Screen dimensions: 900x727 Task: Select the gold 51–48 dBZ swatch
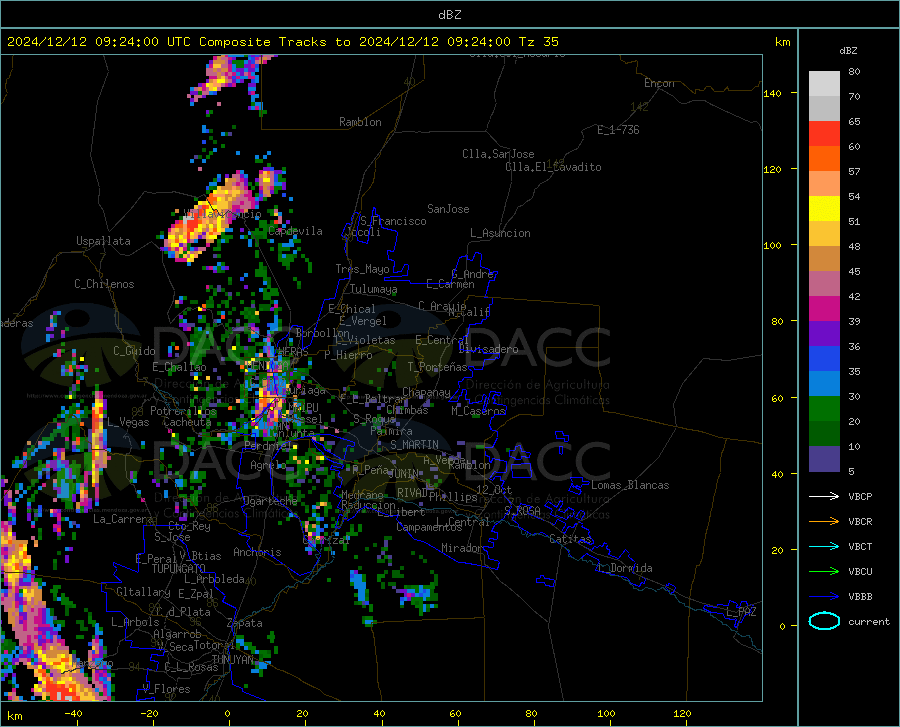click(824, 234)
